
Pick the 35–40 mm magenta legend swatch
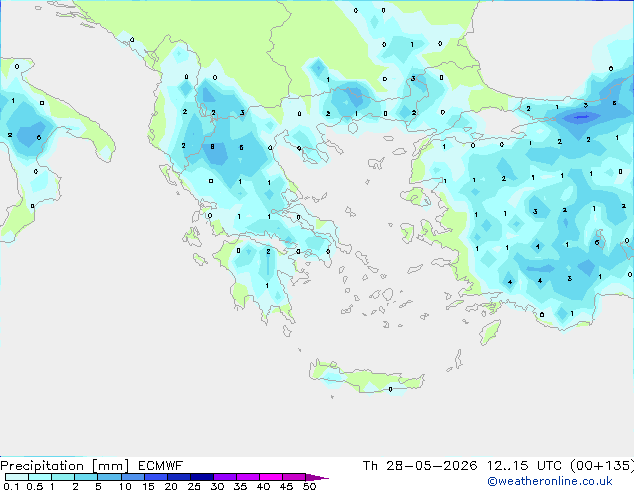[248, 477]
